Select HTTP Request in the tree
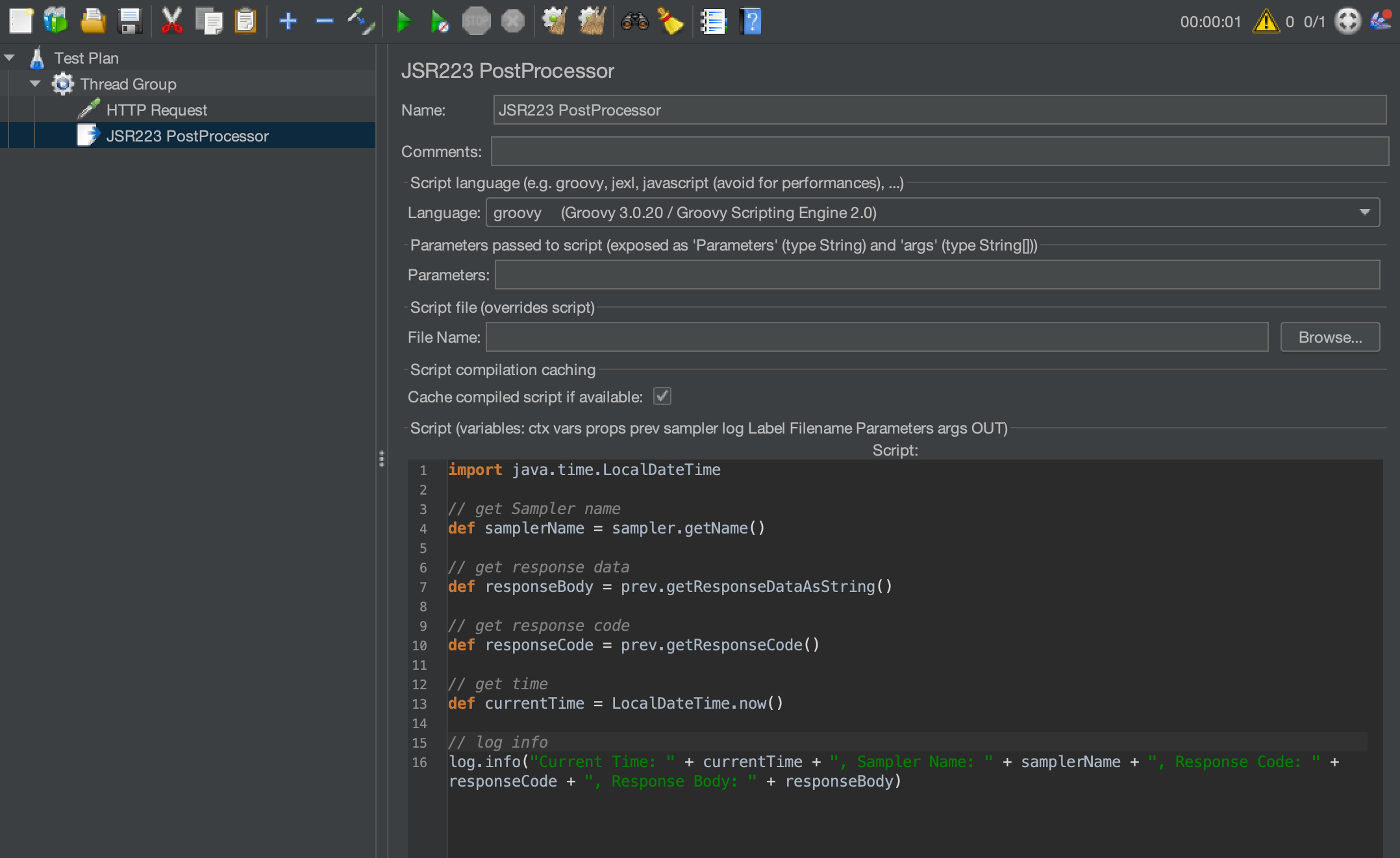The image size is (1400, 858). (156, 110)
